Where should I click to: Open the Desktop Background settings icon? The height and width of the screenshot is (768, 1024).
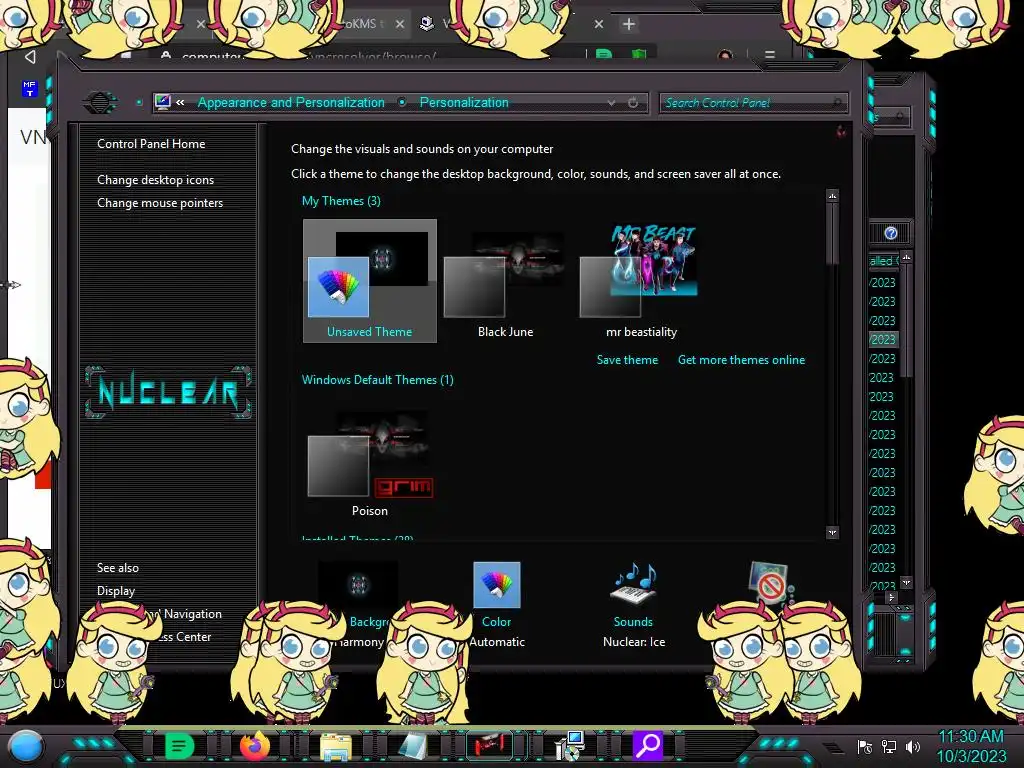click(358, 584)
